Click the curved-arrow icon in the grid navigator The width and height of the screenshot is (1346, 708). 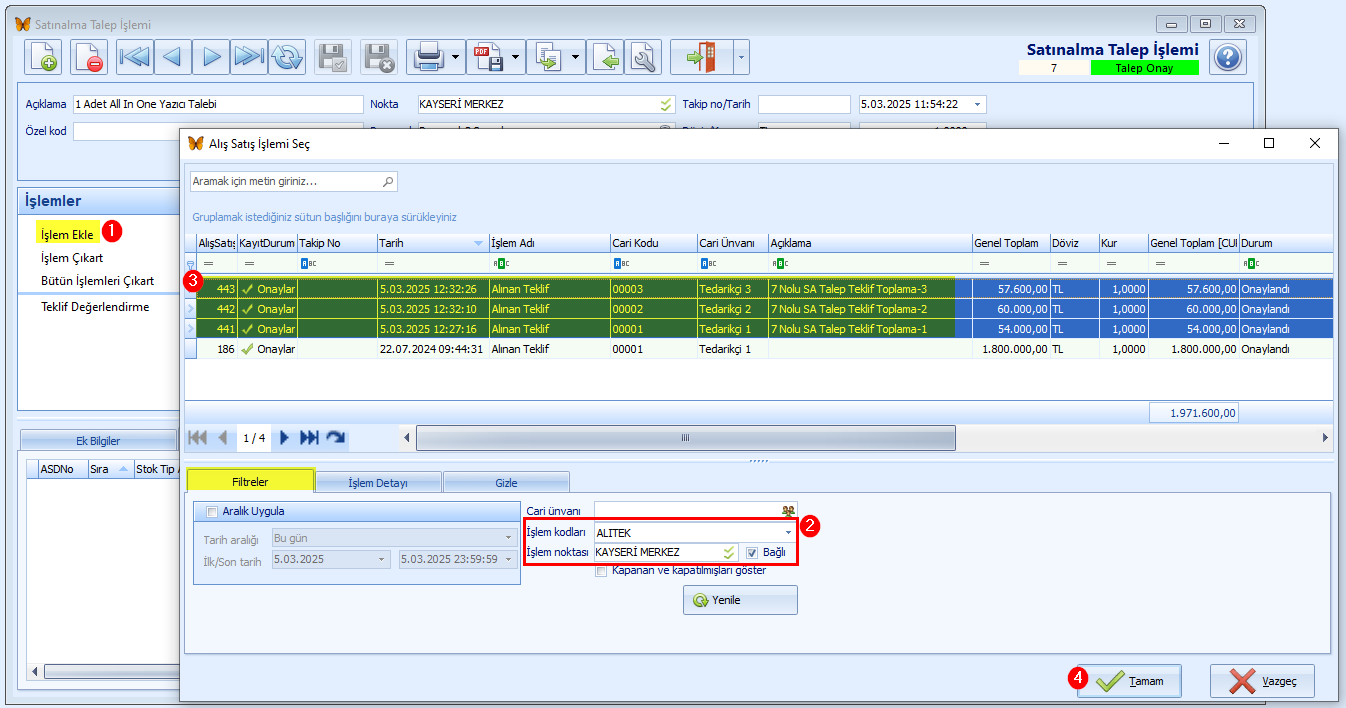336,437
